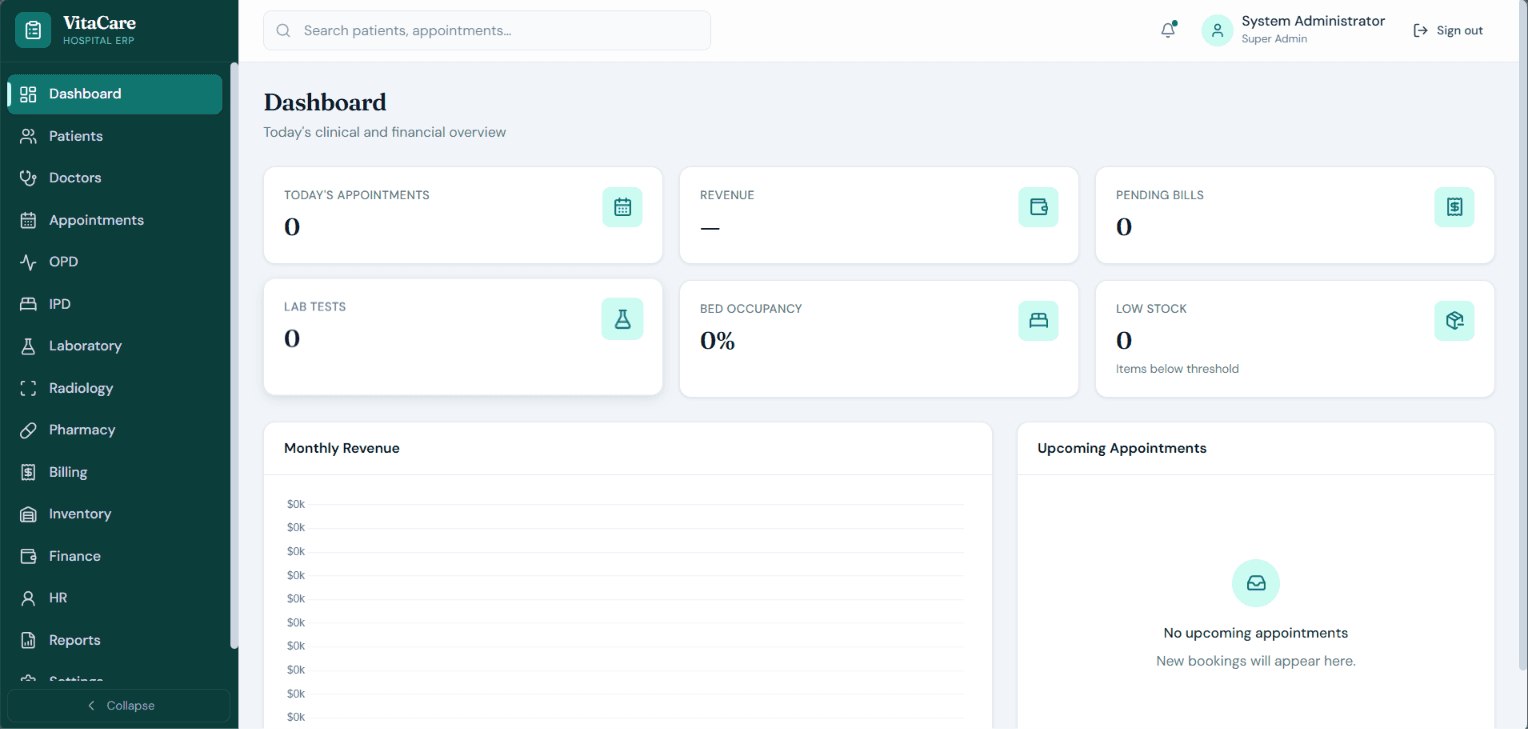
Task: Click the 0% Bed Occupancy value
Action: pyautogui.click(x=718, y=341)
